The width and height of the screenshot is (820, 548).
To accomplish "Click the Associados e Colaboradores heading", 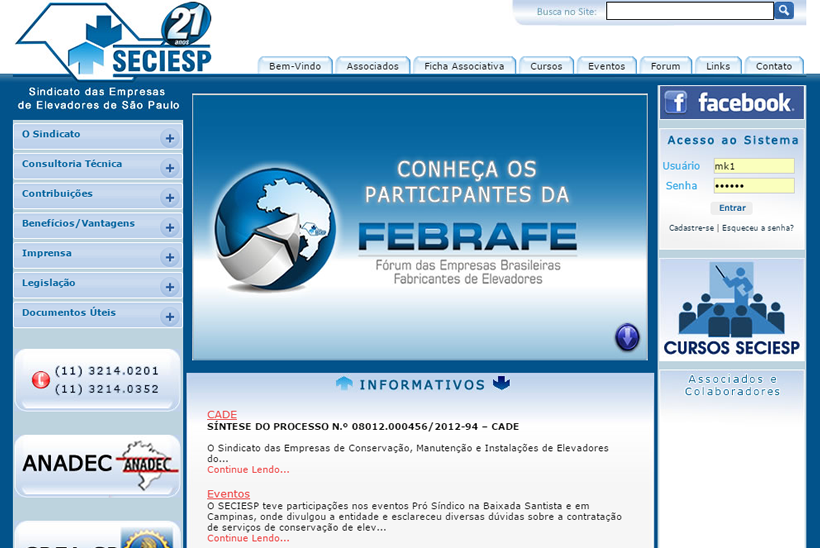I will point(732,385).
